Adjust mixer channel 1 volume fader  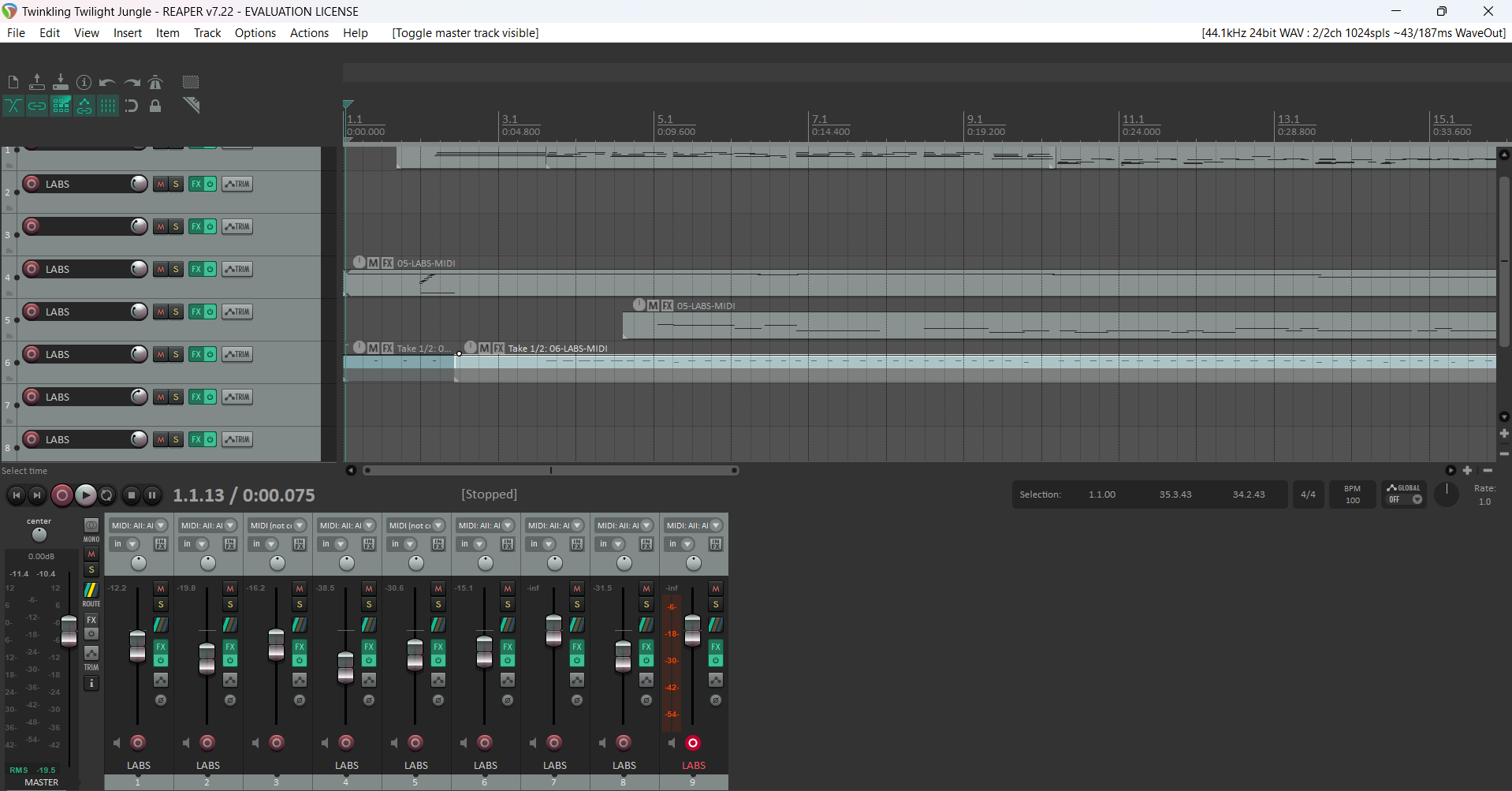138,647
